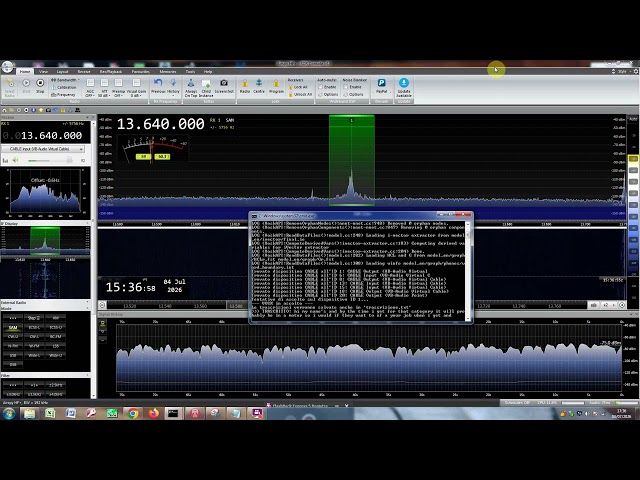Viewport: 640px width, 480px height.
Task: Click the large 13.640.000 frequency display
Action: tap(160, 124)
